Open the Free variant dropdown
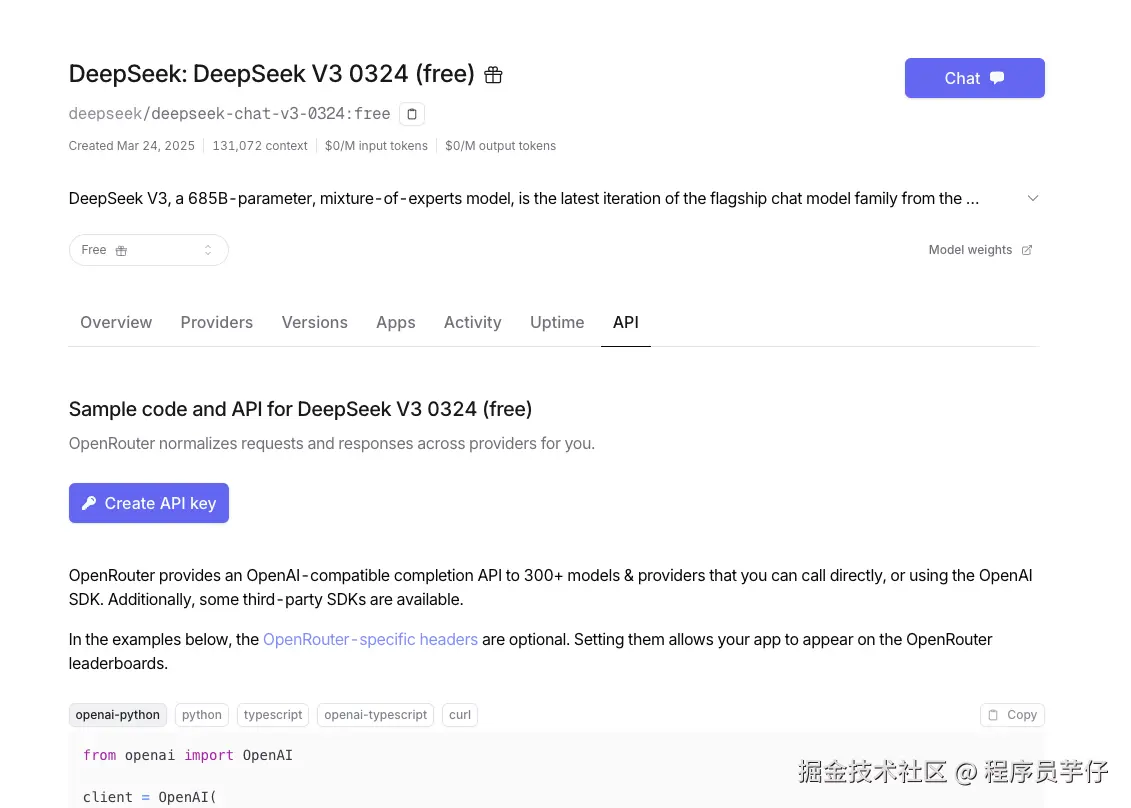The width and height of the screenshot is (1131, 808). click(x=149, y=250)
